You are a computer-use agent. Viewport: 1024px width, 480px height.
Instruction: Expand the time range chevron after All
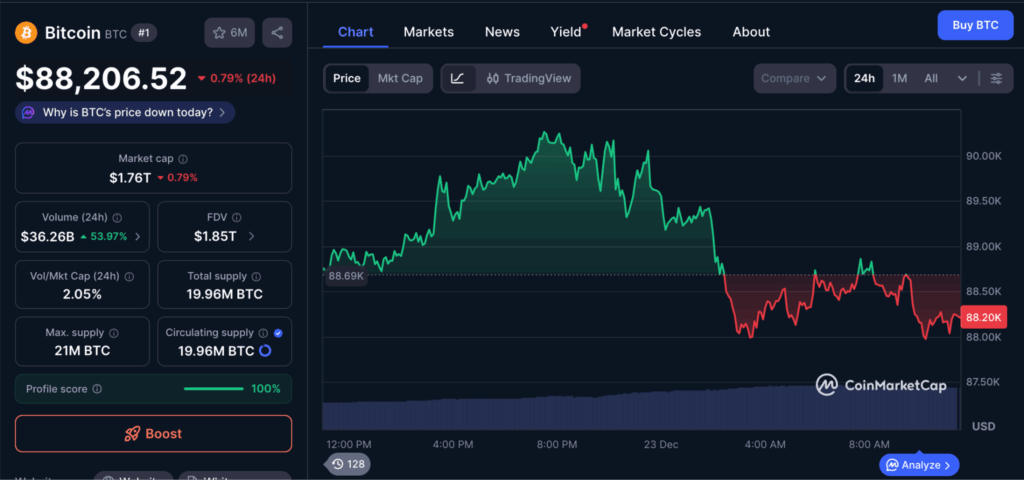962,78
